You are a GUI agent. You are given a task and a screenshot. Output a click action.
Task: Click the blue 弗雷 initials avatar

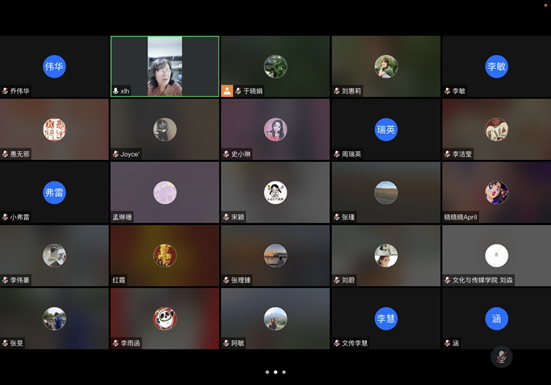pos(54,192)
